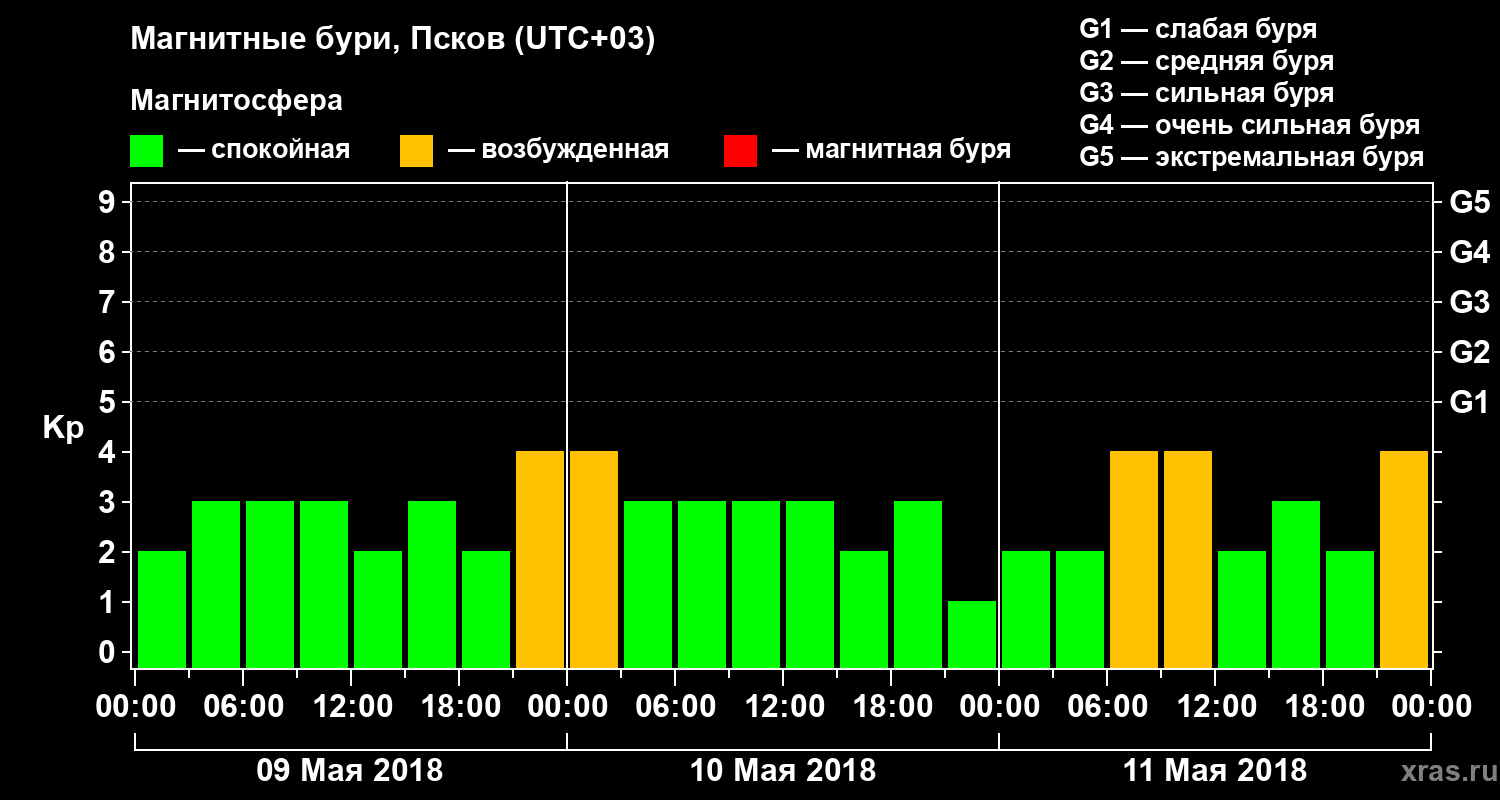Click the 'G3' label on the right axis

(1469, 302)
